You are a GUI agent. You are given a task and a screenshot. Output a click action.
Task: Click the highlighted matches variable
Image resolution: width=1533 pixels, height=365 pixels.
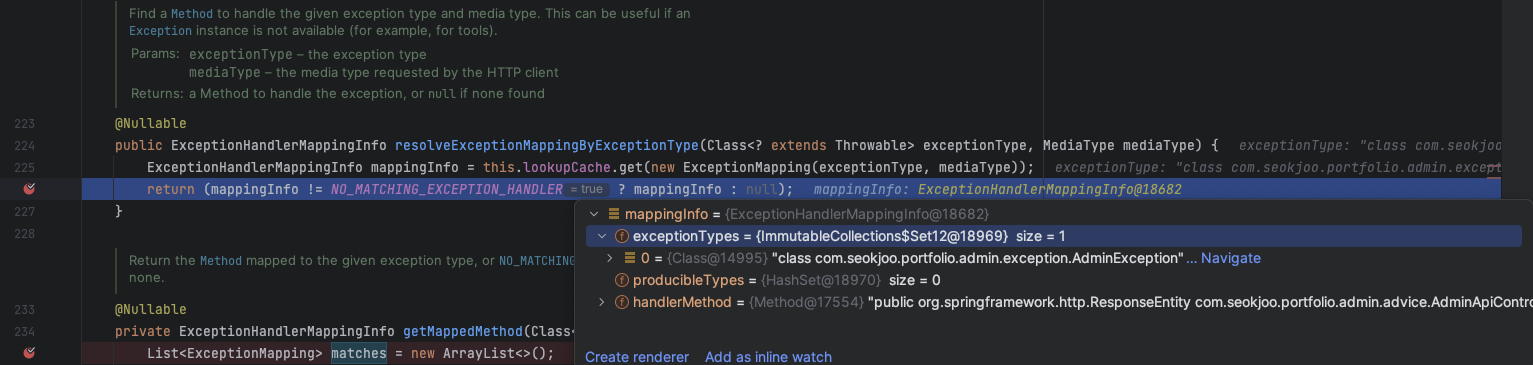point(359,352)
